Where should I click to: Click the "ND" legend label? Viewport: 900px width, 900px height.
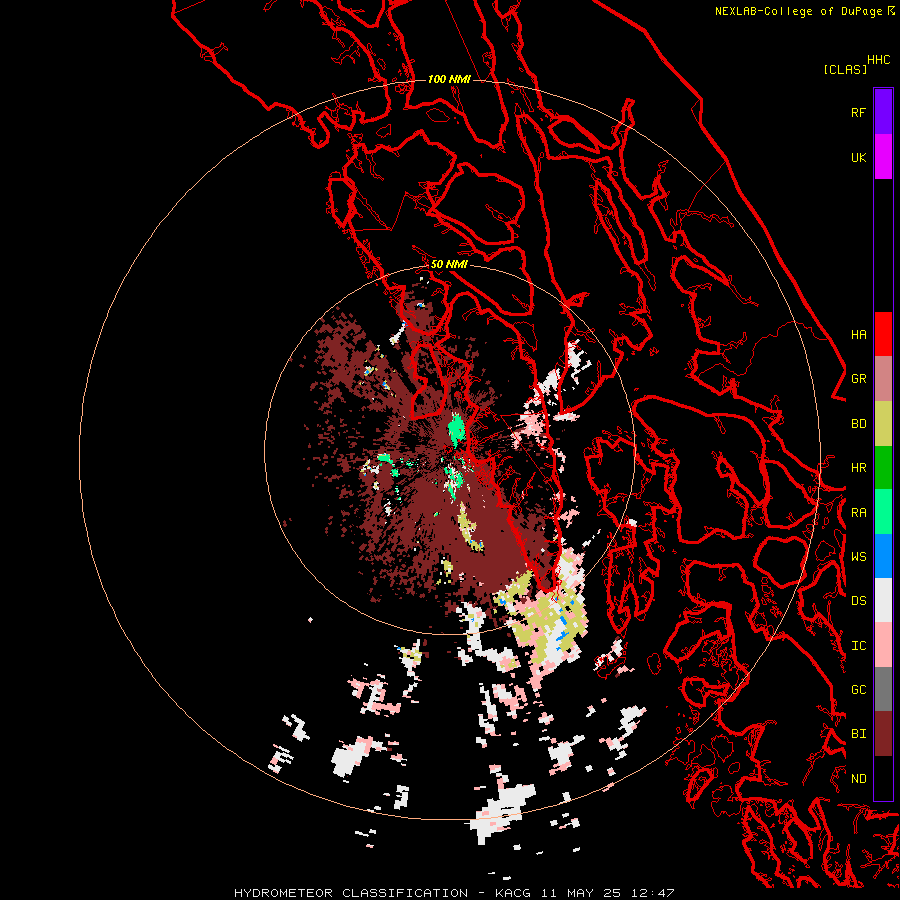click(x=859, y=779)
